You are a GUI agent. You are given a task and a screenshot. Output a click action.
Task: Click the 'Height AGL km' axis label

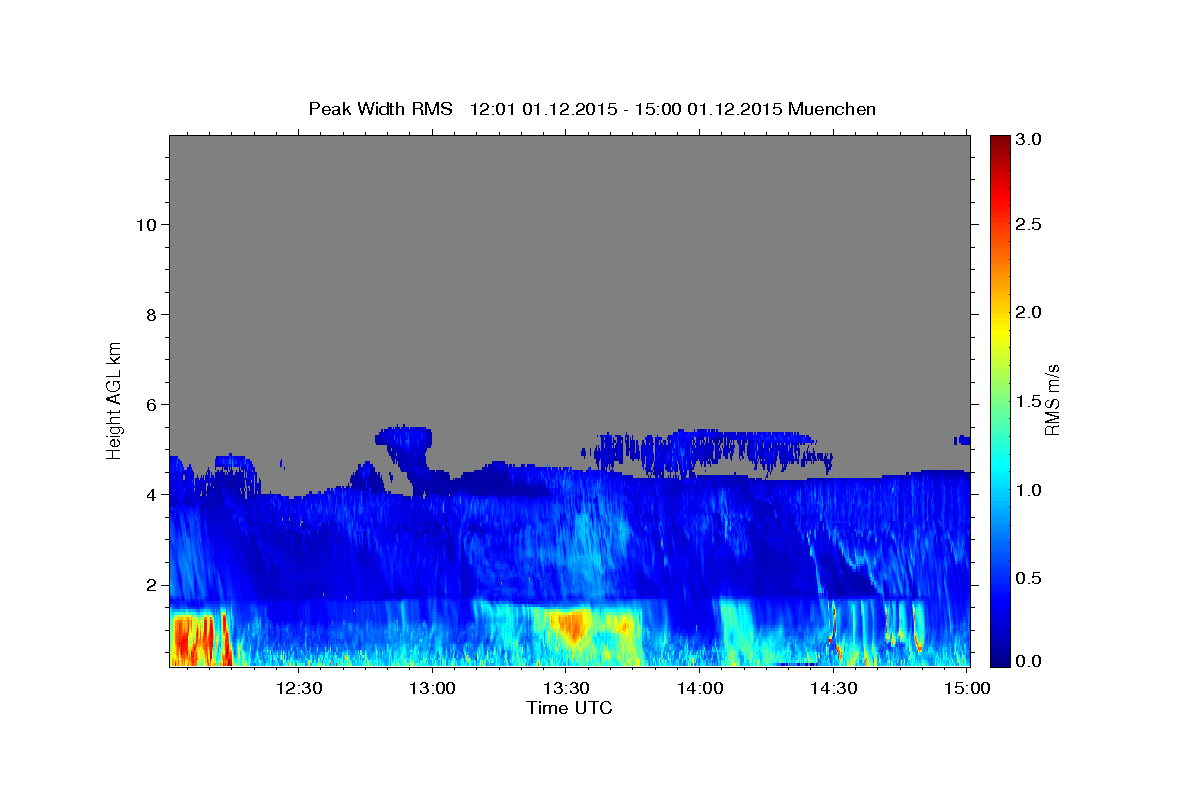pos(115,399)
